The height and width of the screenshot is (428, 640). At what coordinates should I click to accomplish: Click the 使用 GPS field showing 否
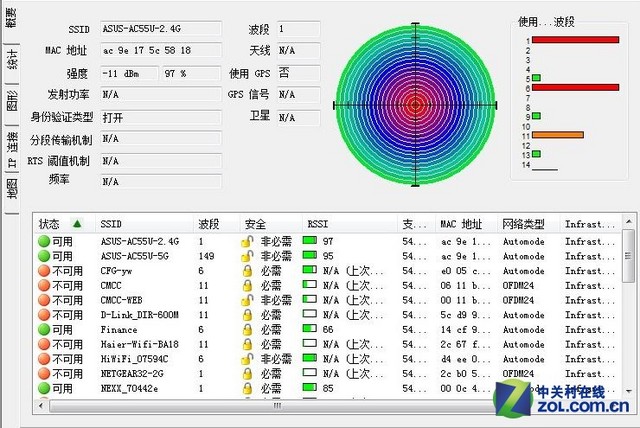pyautogui.click(x=299, y=73)
